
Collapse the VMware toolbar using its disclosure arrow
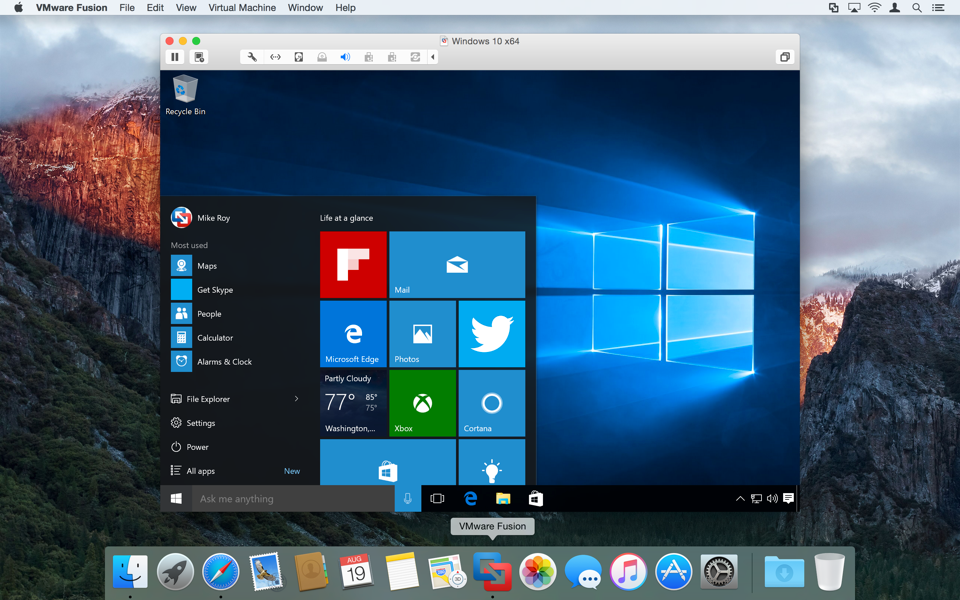(432, 57)
